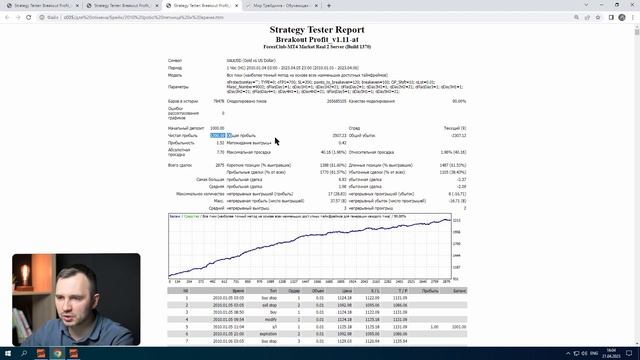
Task: Switch to the leftmost Strategy Tester tab
Action: [x=42, y=6]
